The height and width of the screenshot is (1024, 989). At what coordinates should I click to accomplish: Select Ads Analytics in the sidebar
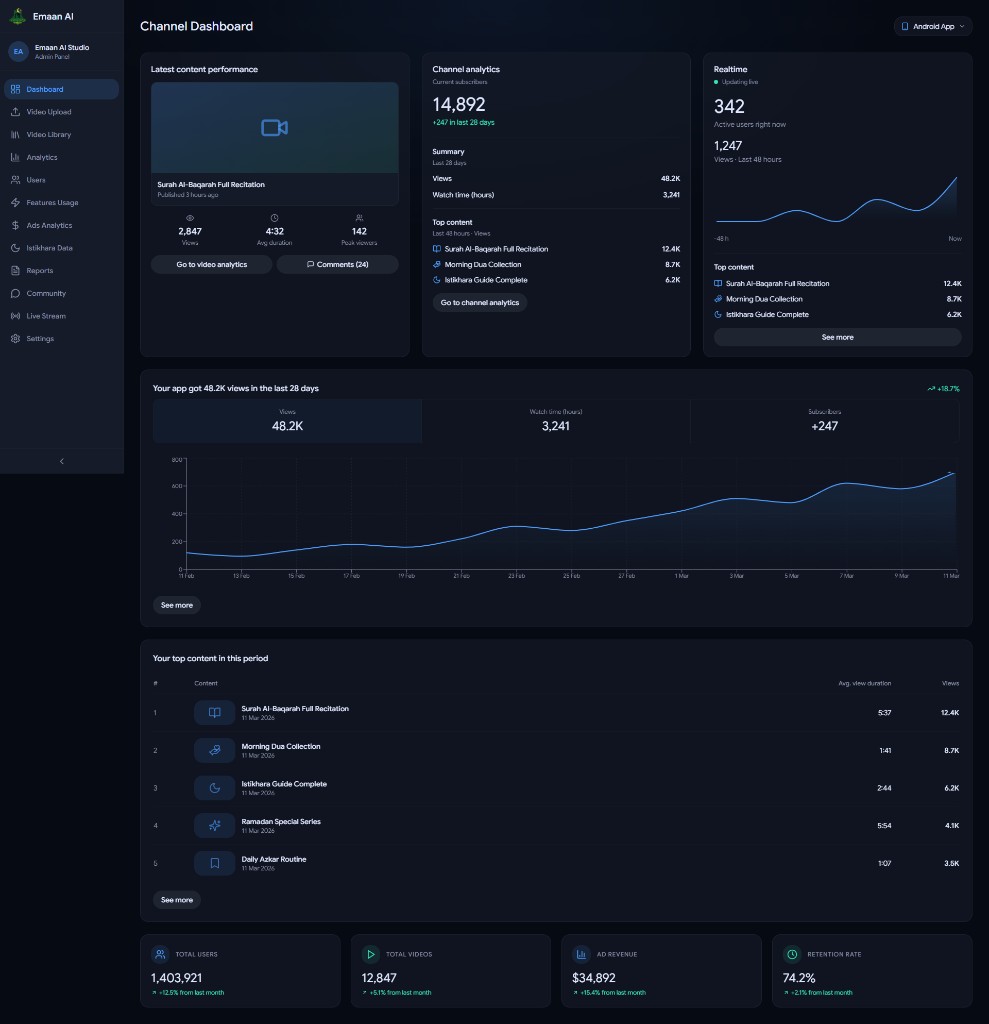coord(61,225)
